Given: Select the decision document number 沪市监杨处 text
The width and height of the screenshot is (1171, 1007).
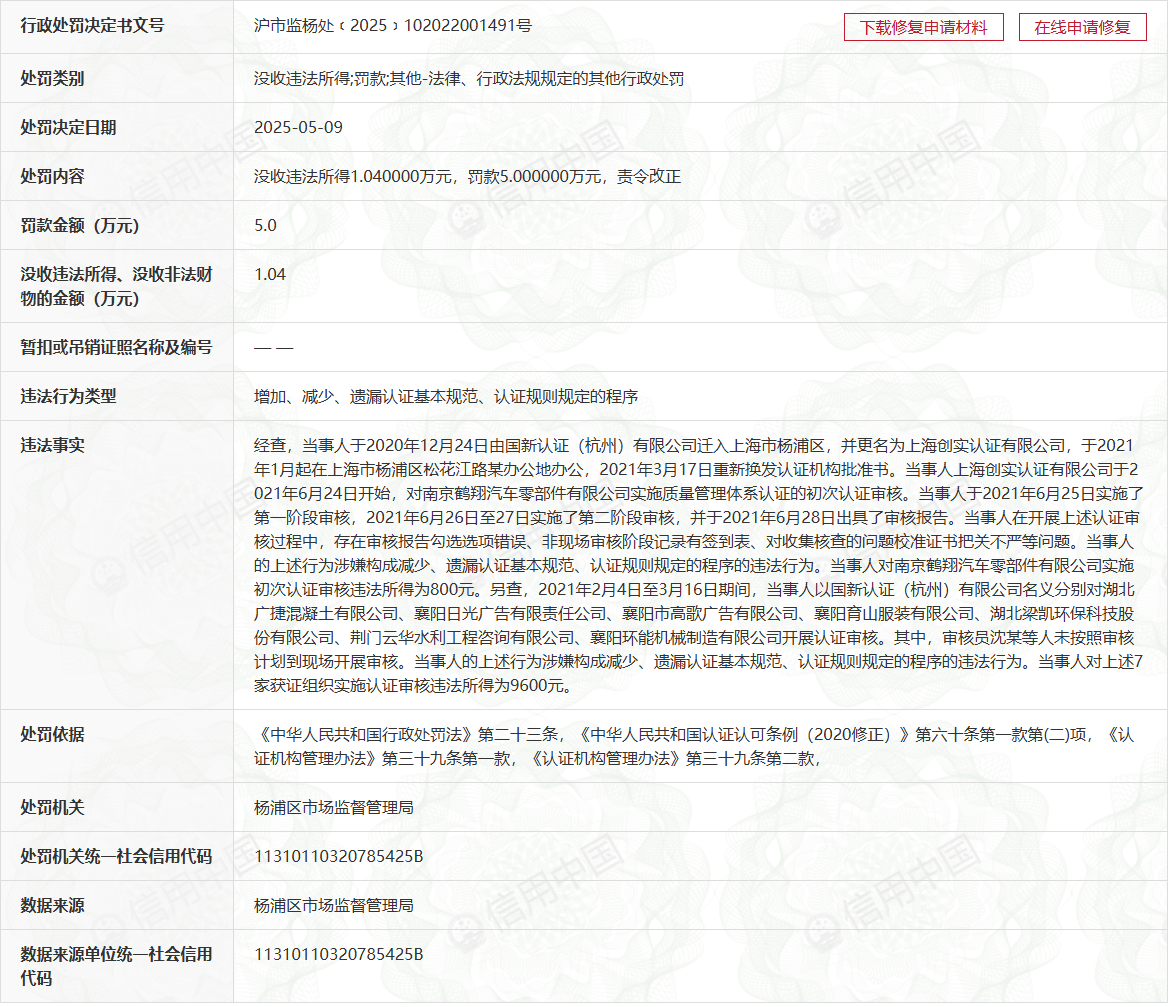Looking at the screenshot, I should [392, 26].
